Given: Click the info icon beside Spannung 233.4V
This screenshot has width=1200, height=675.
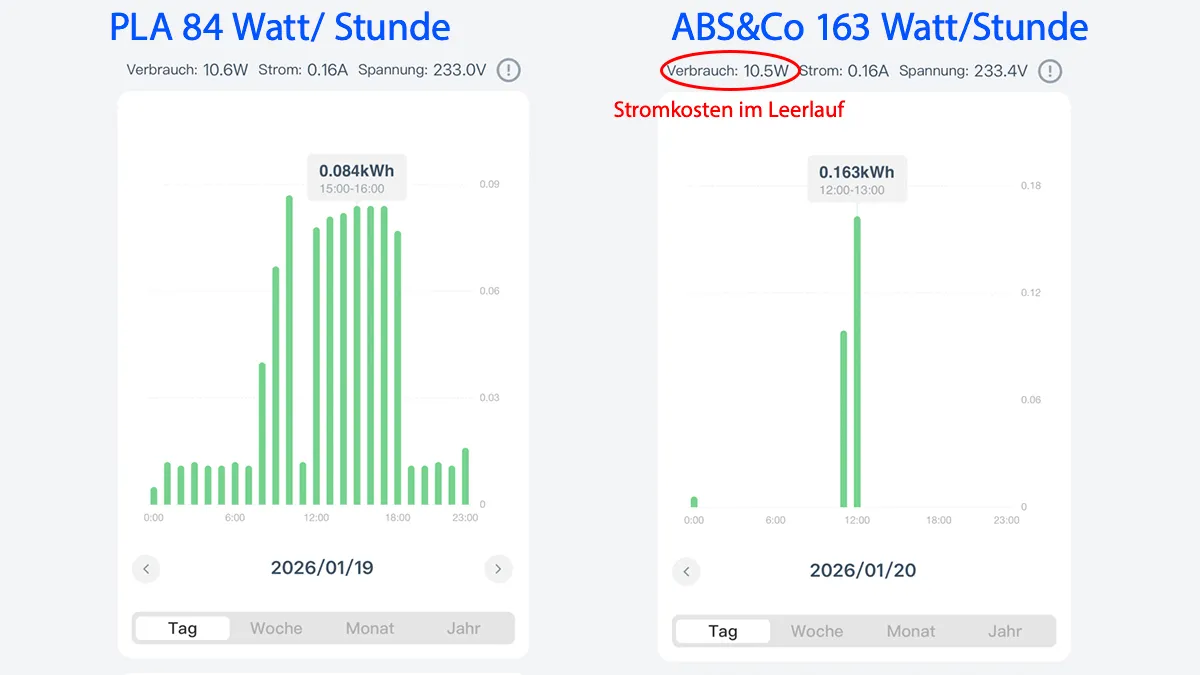Looking at the screenshot, I should coord(1050,71).
